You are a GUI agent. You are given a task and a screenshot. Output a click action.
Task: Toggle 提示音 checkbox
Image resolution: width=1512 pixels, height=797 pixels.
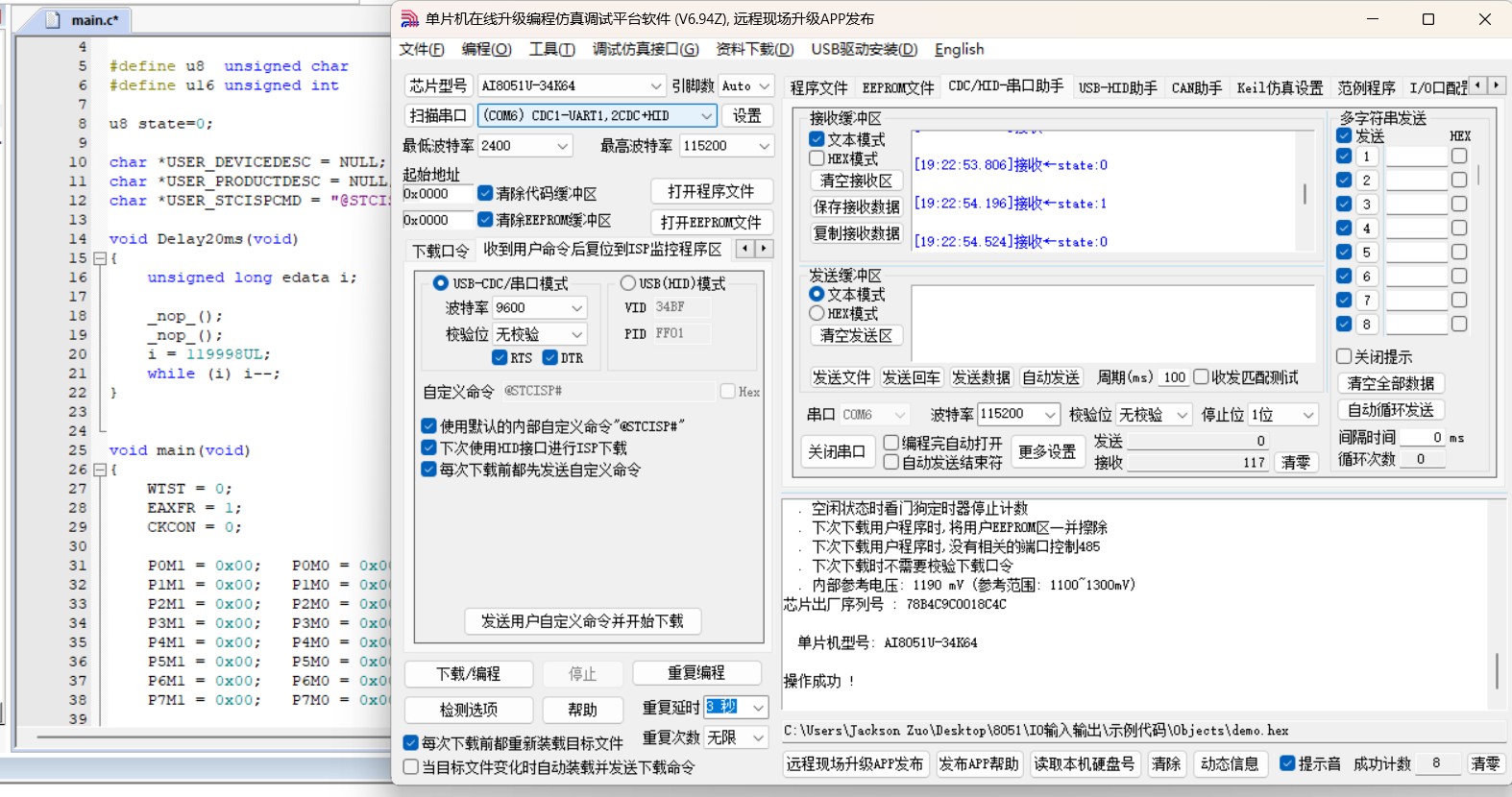click(1287, 763)
